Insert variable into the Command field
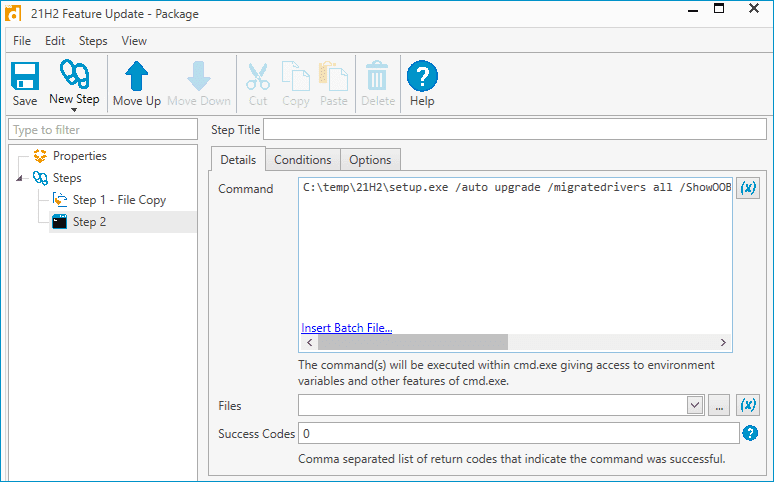This screenshot has height=482, width=774. (748, 188)
